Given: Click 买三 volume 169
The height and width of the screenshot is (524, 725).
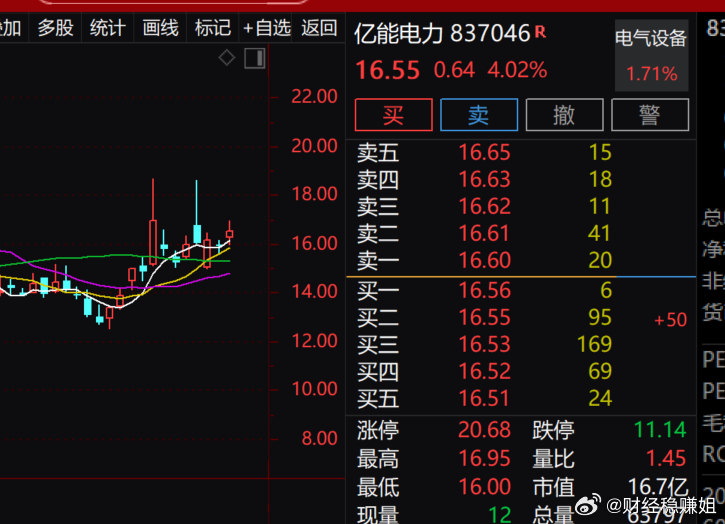Looking at the screenshot, I should (595, 344).
